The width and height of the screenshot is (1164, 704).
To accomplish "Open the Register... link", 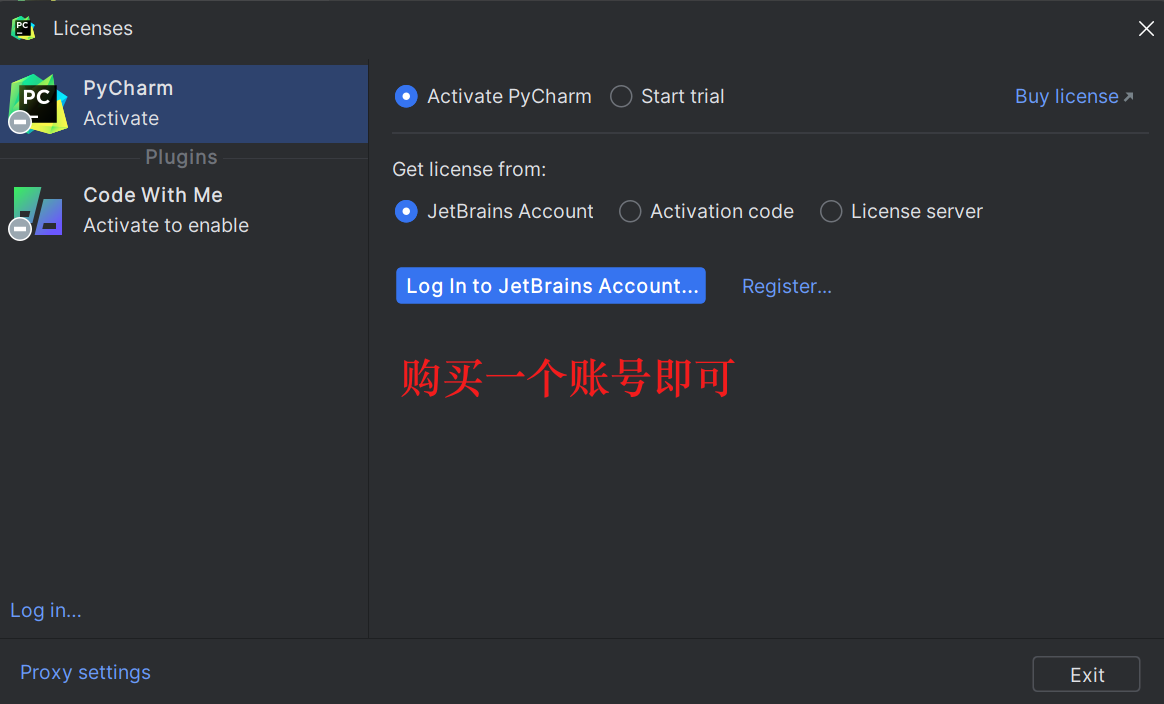I will (787, 287).
